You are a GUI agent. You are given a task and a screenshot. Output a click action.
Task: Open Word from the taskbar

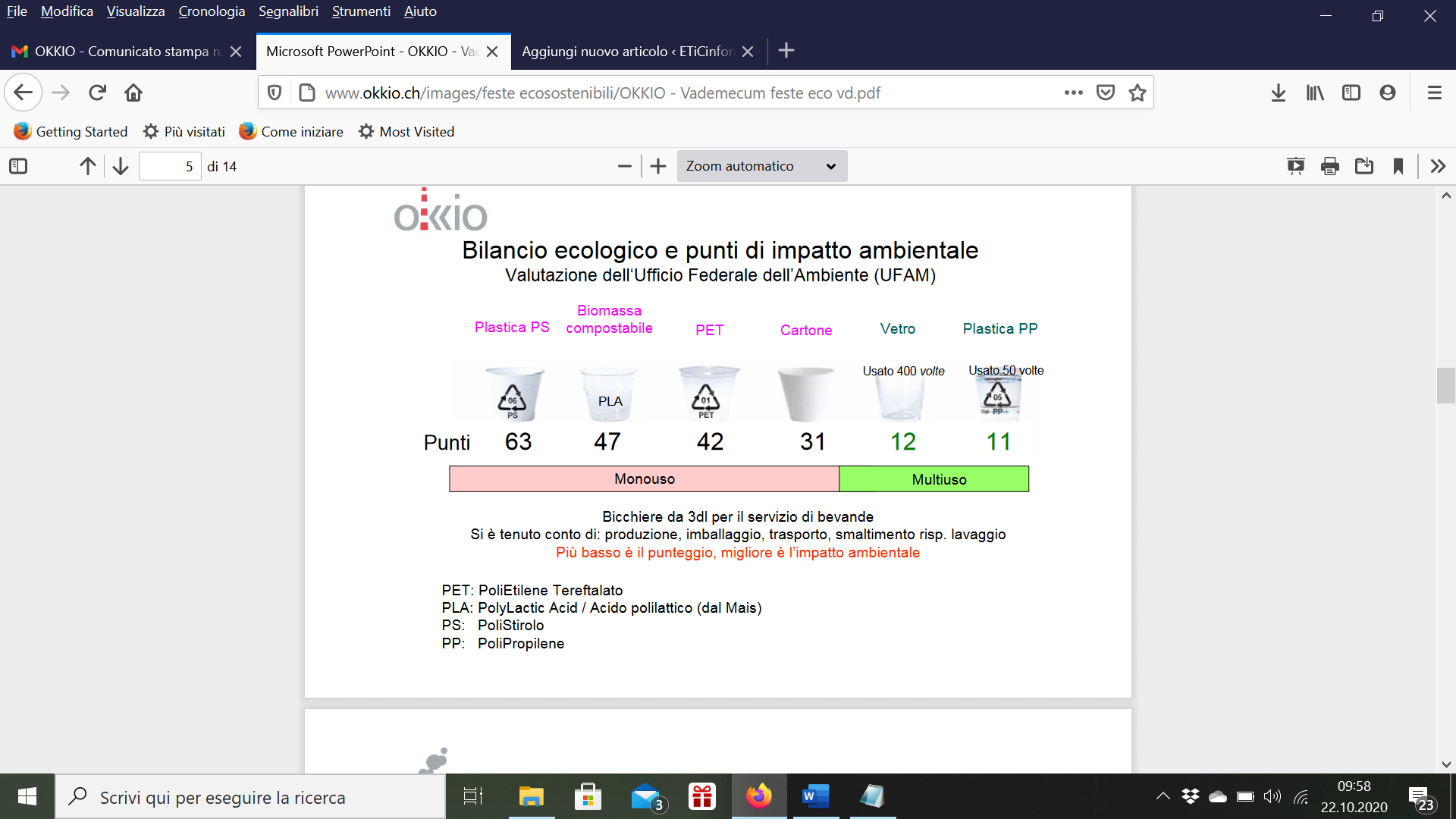(x=815, y=796)
